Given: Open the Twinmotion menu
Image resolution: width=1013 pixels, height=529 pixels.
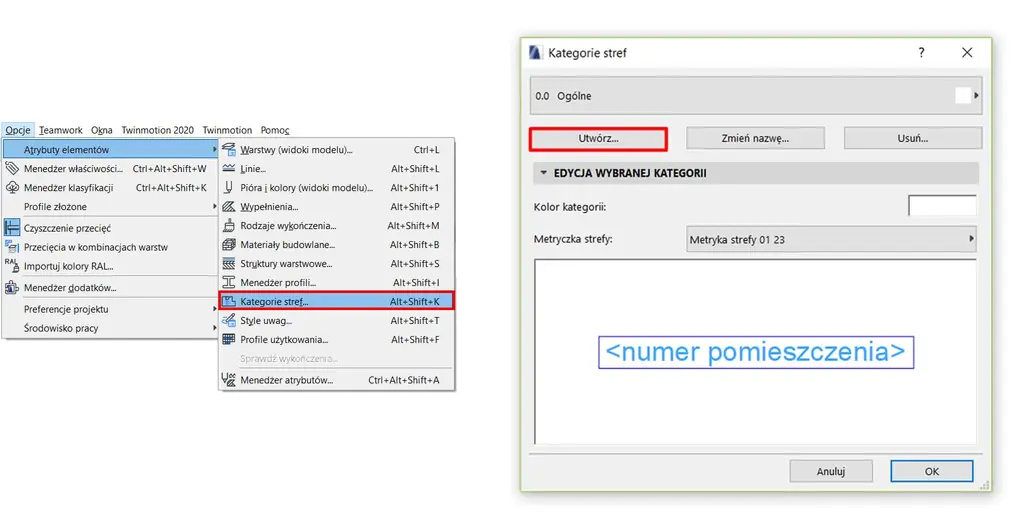Looking at the screenshot, I should (x=227, y=130).
